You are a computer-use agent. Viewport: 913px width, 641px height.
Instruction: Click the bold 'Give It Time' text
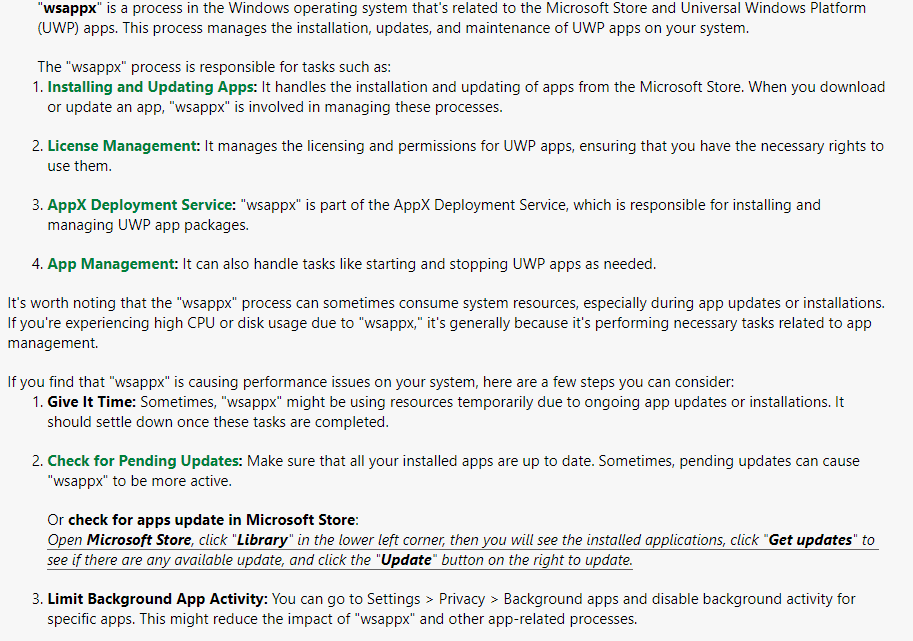(x=91, y=402)
